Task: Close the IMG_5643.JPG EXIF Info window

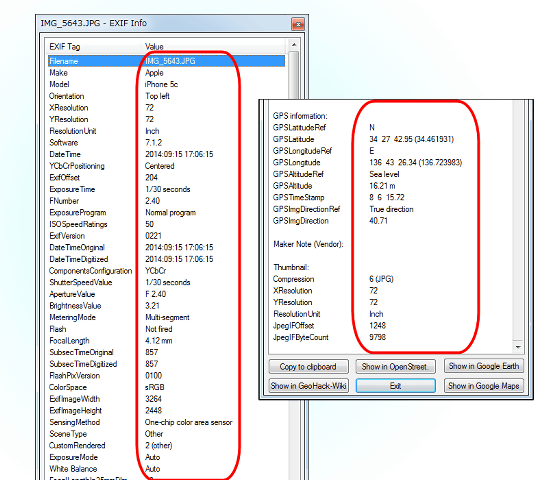Action: [298, 24]
